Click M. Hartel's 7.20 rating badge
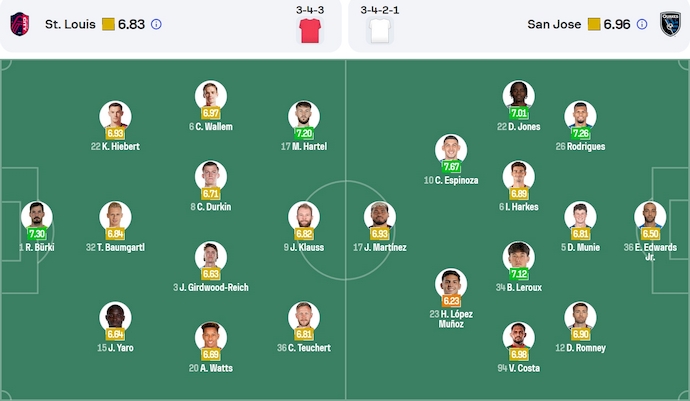 pos(303,133)
